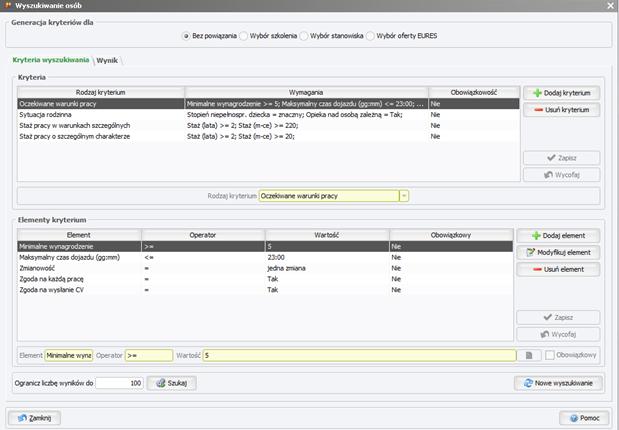Viewport: 619px width, 430px height.
Task: Select Maksymalny czas dojazdu element row
Action: pos(265,257)
